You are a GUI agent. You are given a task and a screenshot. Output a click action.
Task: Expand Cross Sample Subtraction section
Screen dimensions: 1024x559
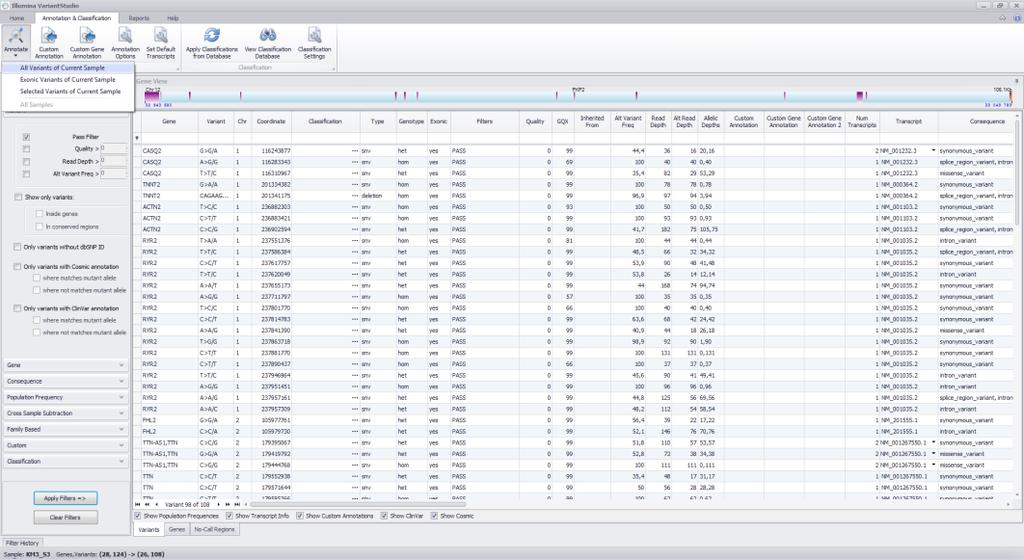point(65,413)
